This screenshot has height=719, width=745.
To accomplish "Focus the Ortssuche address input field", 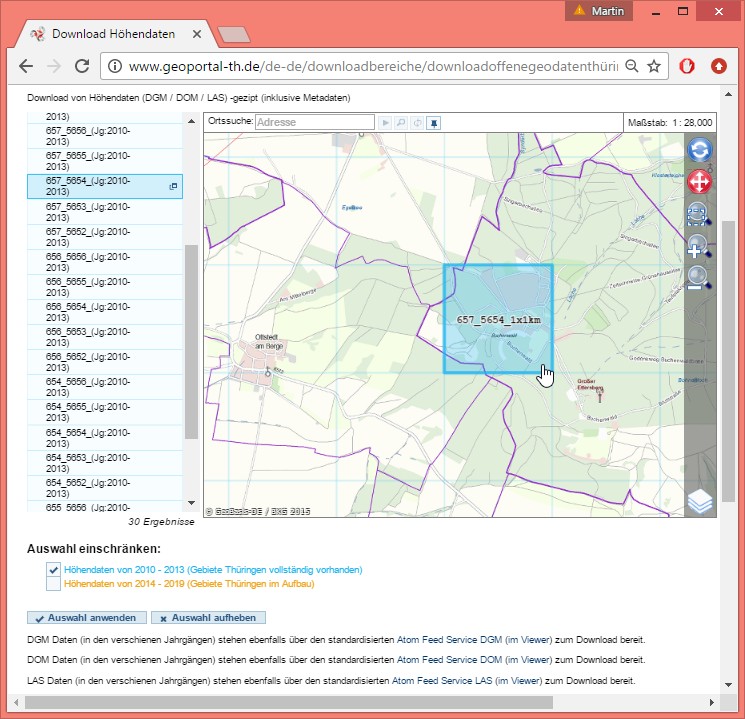I will [x=314, y=122].
